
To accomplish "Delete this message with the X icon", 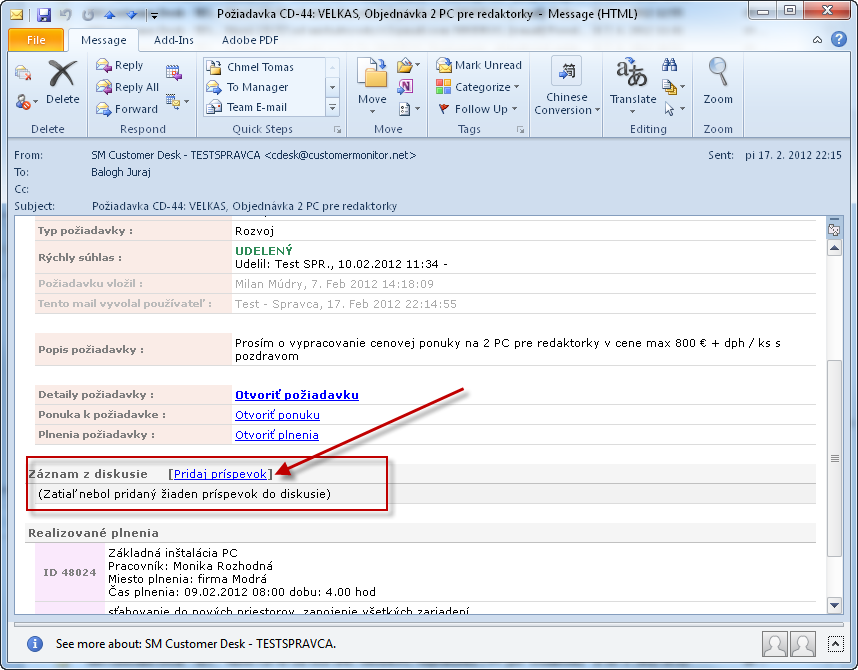I will tap(62, 82).
